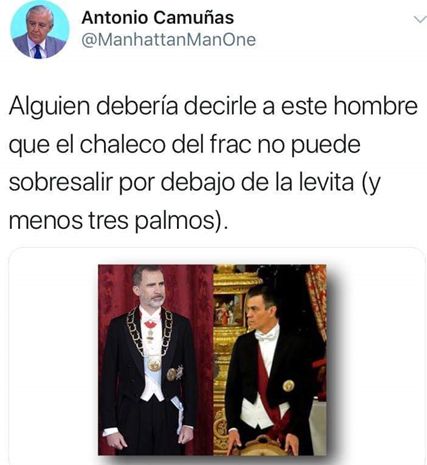427x465 pixels.
Task: Open the @ManhattanManOne handle
Action: point(169,40)
